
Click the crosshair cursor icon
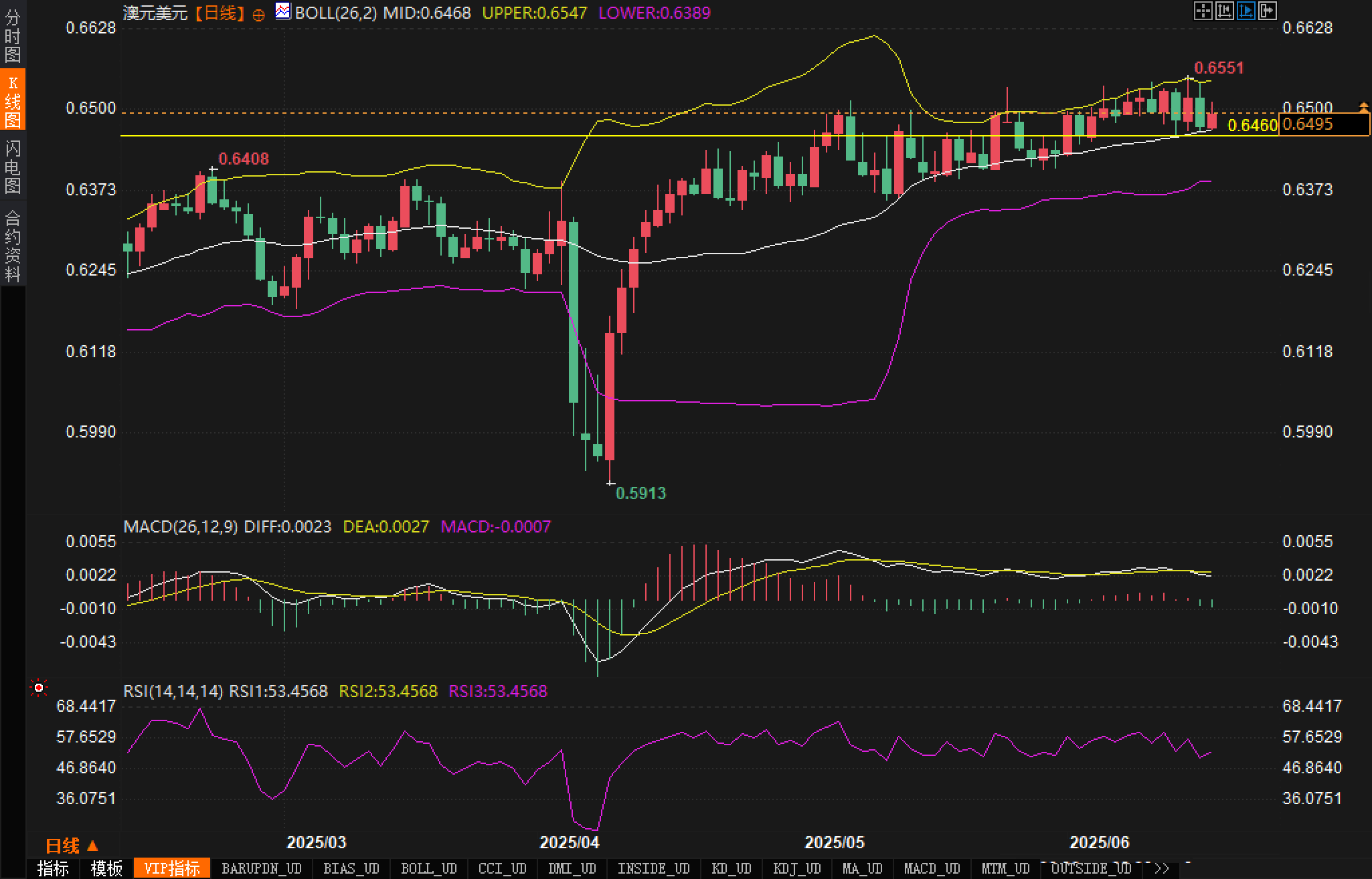point(1203,11)
